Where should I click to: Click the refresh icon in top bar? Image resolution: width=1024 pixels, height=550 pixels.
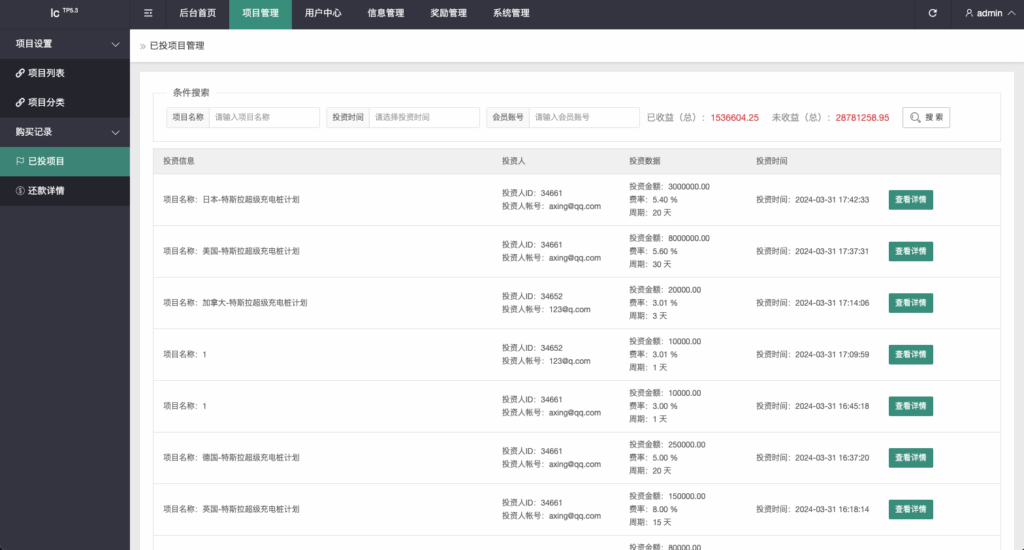click(x=933, y=13)
